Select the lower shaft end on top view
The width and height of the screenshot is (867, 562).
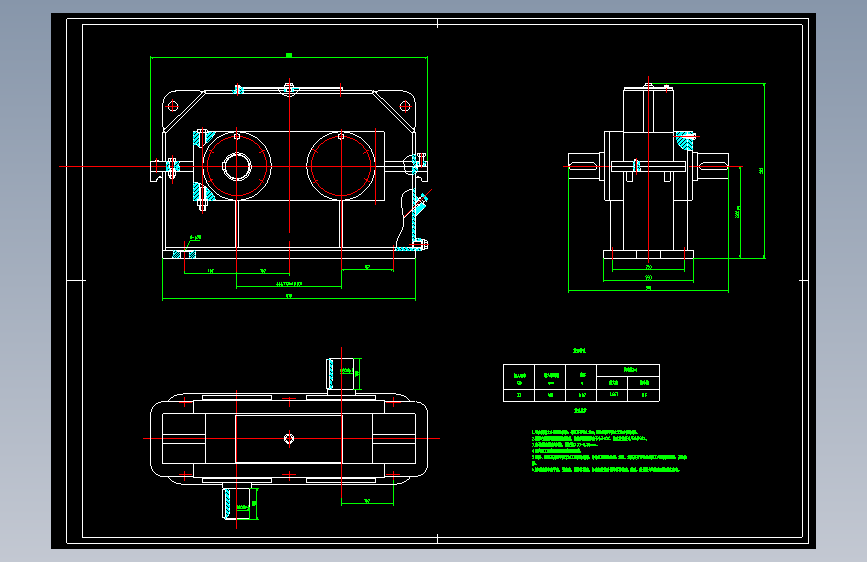point(237,504)
